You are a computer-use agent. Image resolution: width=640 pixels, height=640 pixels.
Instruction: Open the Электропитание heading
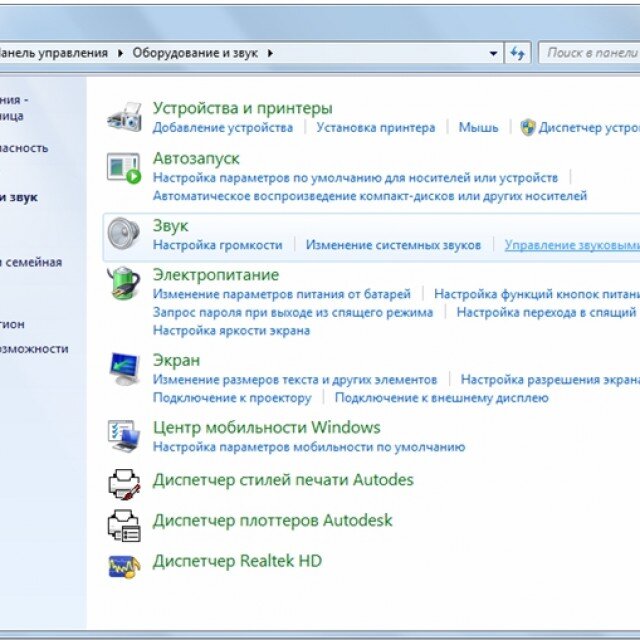coord(216,275)
